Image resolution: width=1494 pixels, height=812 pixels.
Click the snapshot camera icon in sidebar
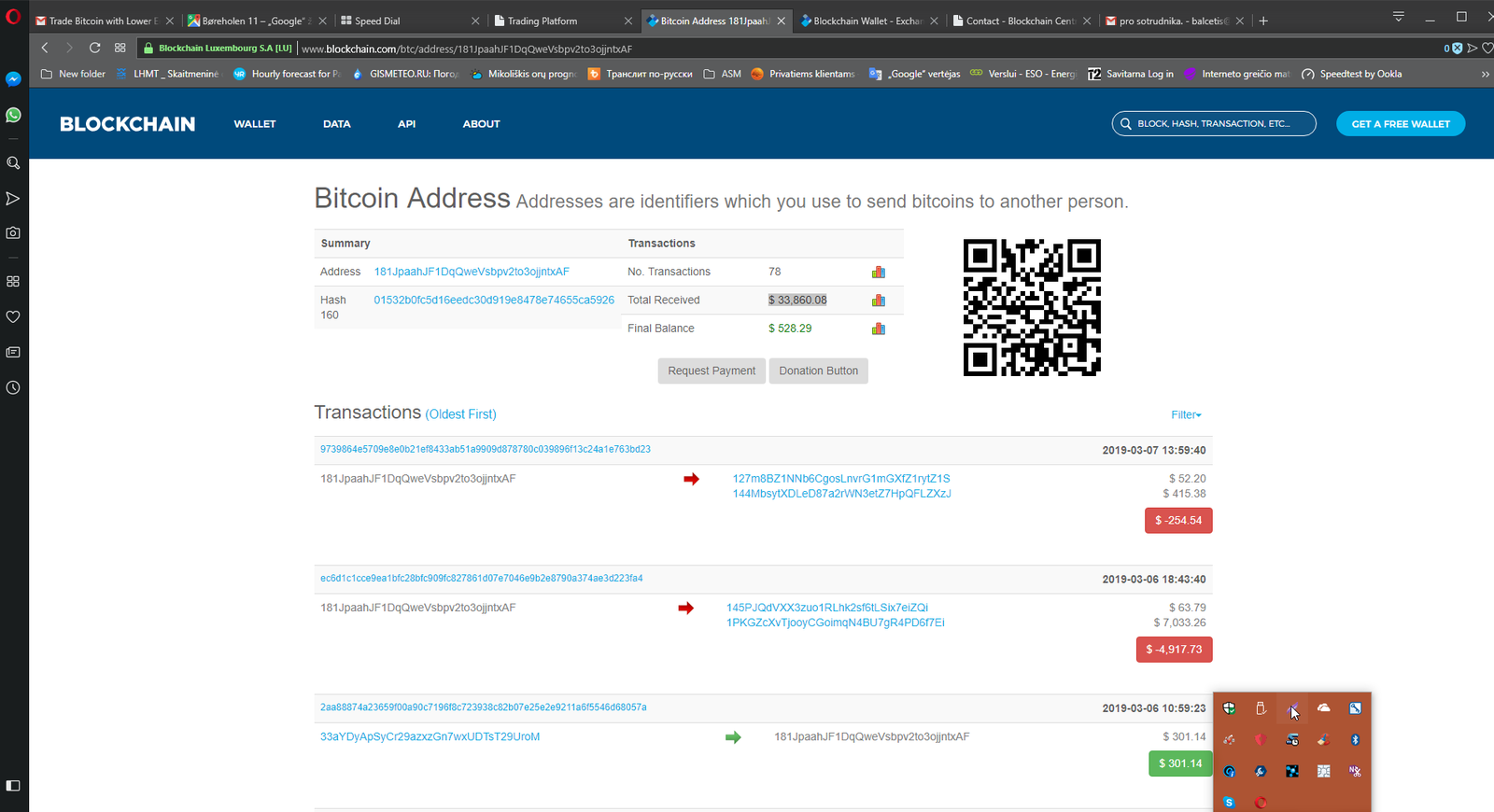click(x=13, y=232)
